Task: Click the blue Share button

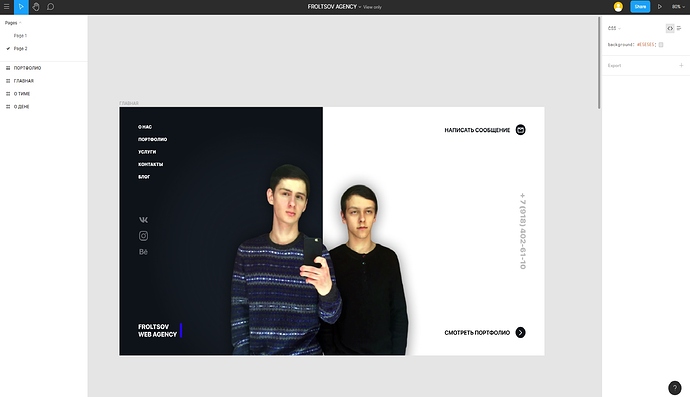Action: 640,7
